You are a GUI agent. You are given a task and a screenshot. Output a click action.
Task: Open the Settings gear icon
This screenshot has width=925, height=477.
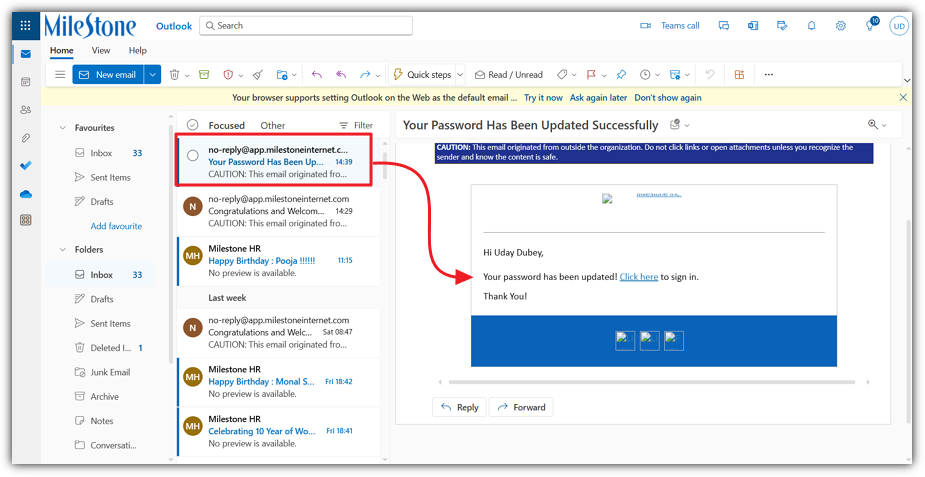(841, 26)
